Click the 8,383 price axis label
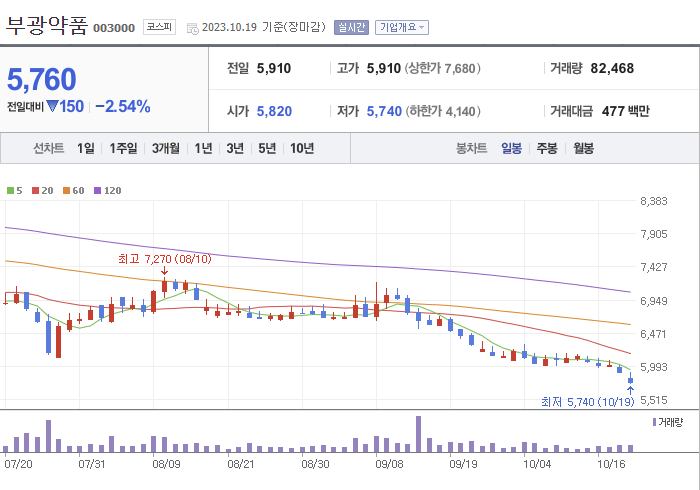The image size is (700, 490). (x=654, y=201)
